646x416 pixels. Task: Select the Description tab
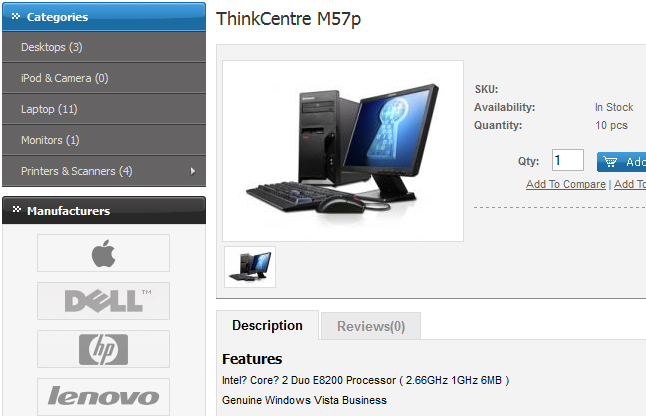[x=267, y=326]
